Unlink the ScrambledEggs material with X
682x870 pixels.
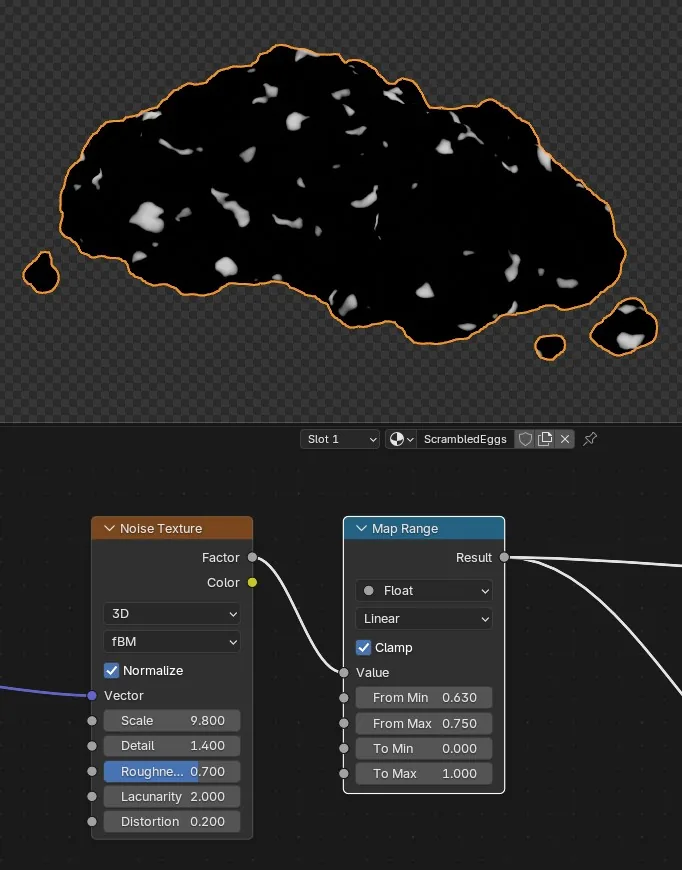click(565, 439)
